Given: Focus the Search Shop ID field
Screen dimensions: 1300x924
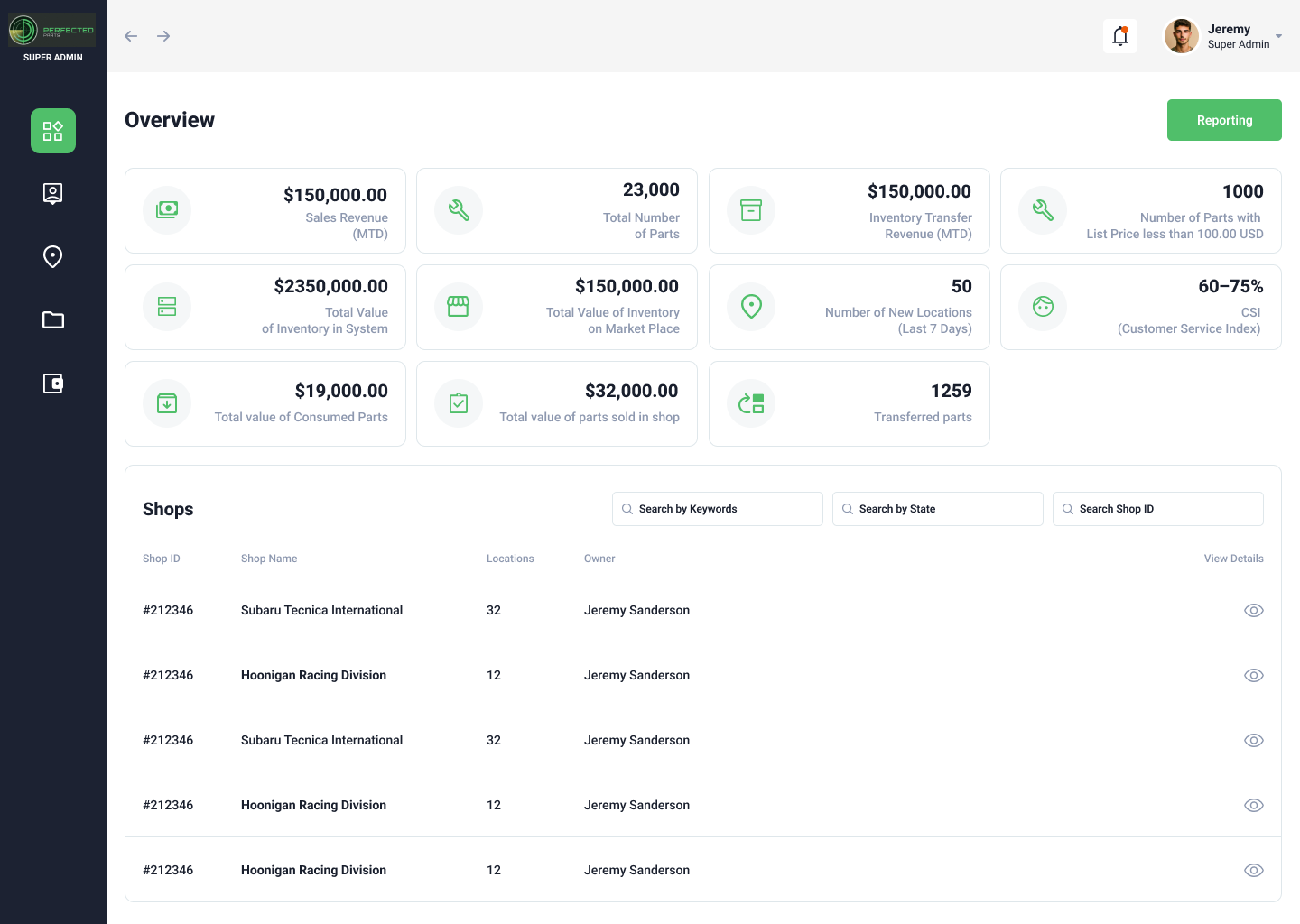Looking at the screenshot, I should [x=1158, y=509].
